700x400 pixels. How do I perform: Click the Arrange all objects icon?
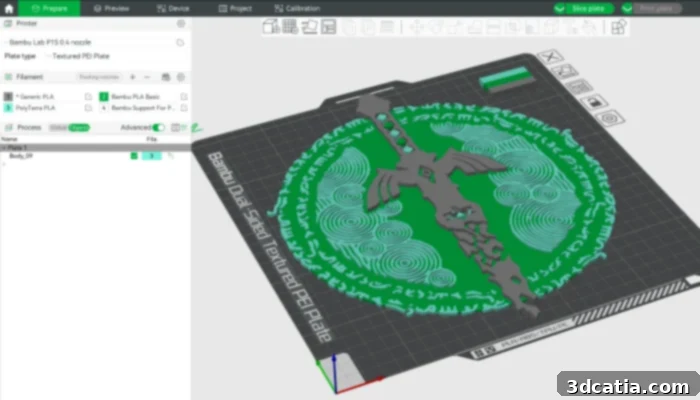tap(329, 27)
